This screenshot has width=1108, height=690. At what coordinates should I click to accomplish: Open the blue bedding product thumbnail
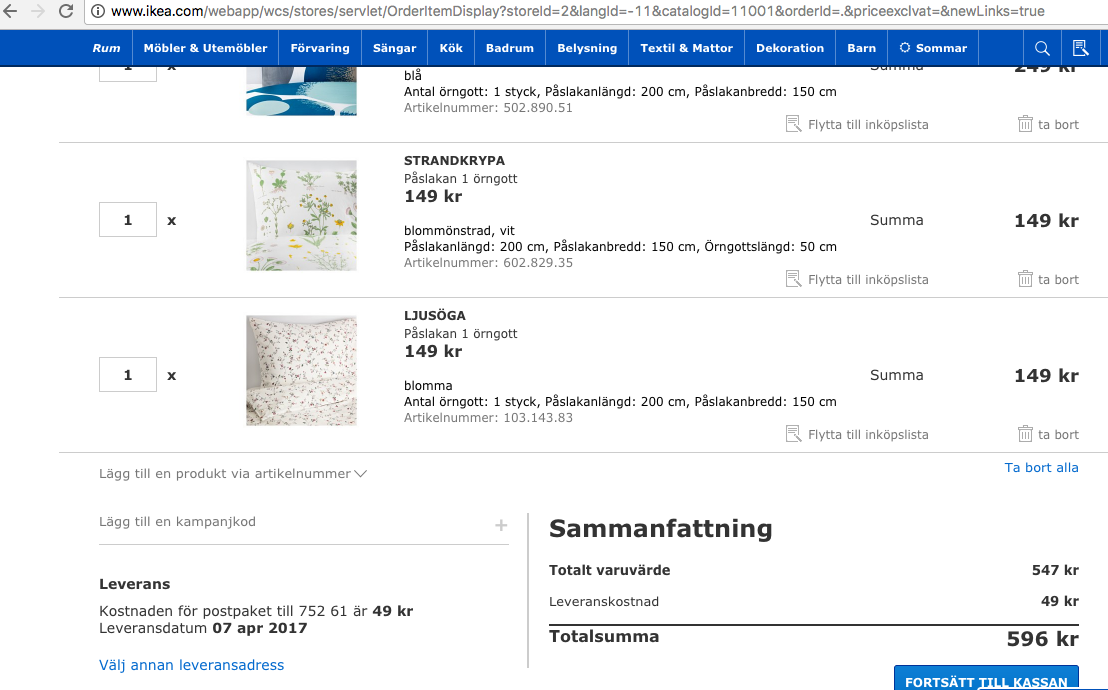(302, 91)
